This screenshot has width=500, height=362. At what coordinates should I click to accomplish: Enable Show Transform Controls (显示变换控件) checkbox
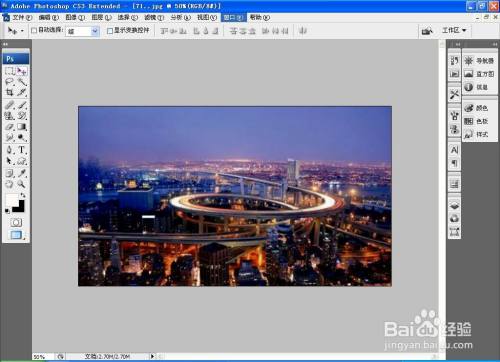pyautogui.click(x=110, y=31)
